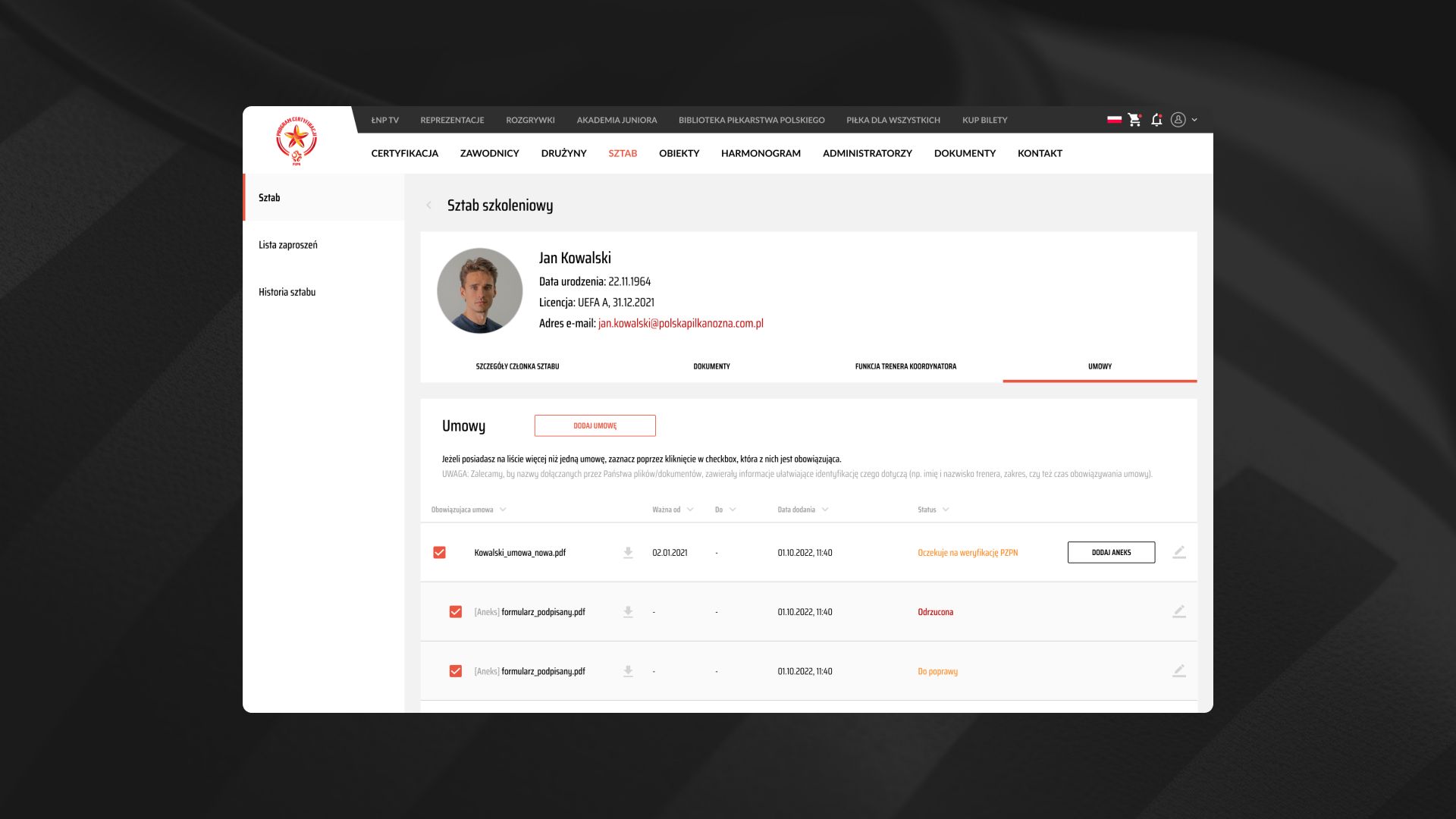
Task: Click the Jan Kowalski name heading
Action: (x=575, y=258)
